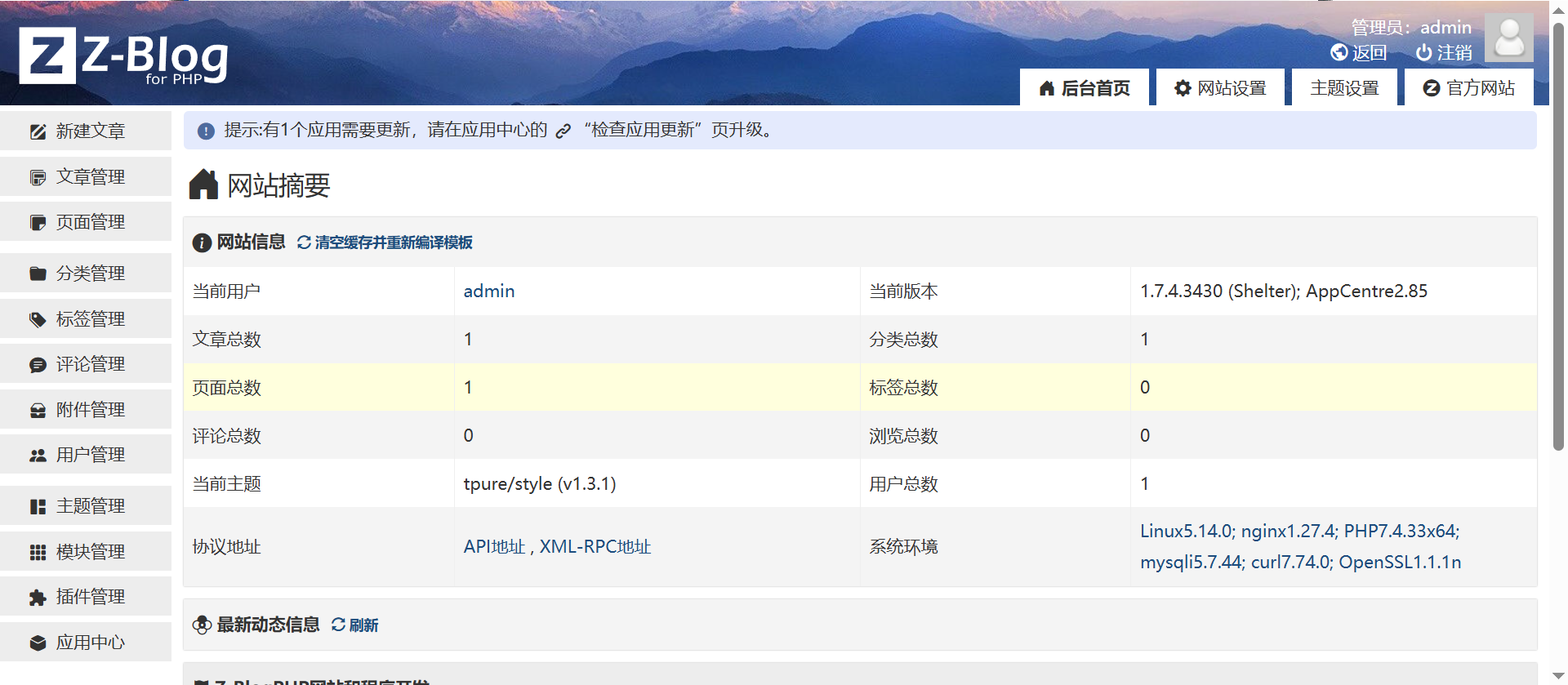
Task: Click the 刷新 link text
Action: [363, 625]
